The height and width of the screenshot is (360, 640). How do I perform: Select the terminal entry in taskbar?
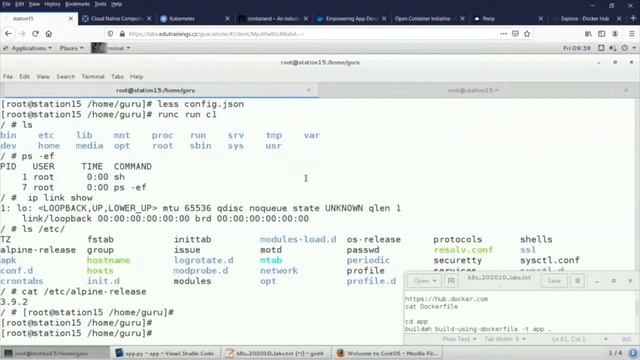coord(55,353)
